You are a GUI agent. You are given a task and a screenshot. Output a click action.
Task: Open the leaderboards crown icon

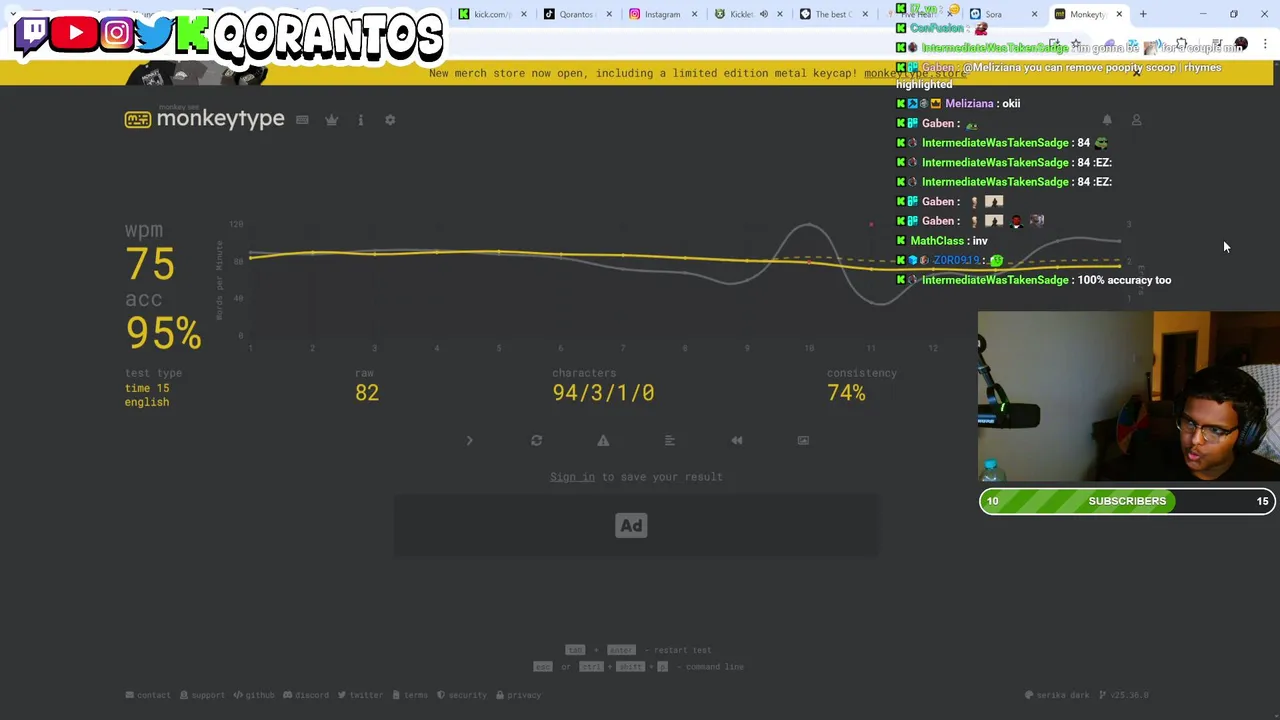pyautogui.click(x=332, y=120)
